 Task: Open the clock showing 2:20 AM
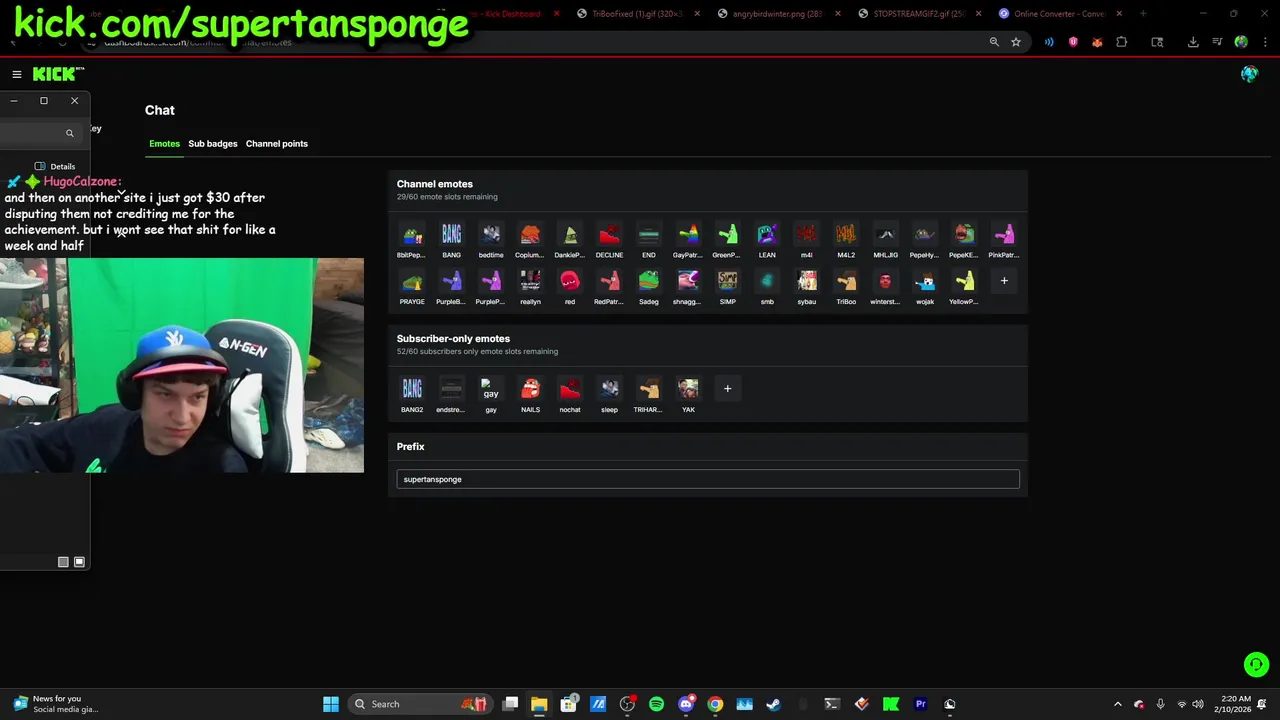[x=1236, y=704]
